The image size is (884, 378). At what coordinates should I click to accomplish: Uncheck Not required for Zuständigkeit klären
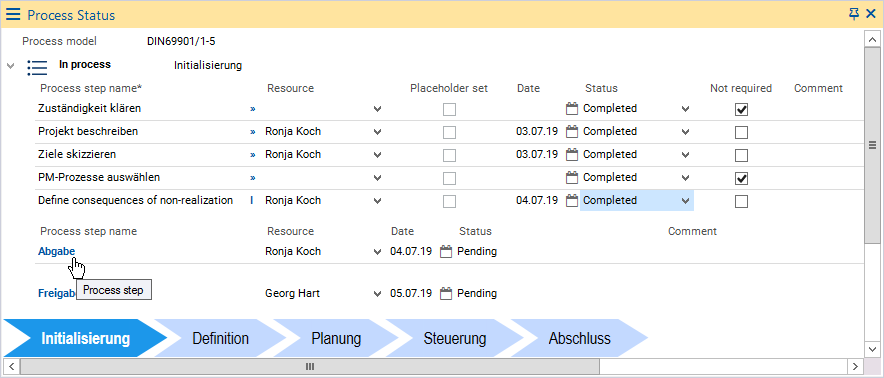tap(741, 109)
